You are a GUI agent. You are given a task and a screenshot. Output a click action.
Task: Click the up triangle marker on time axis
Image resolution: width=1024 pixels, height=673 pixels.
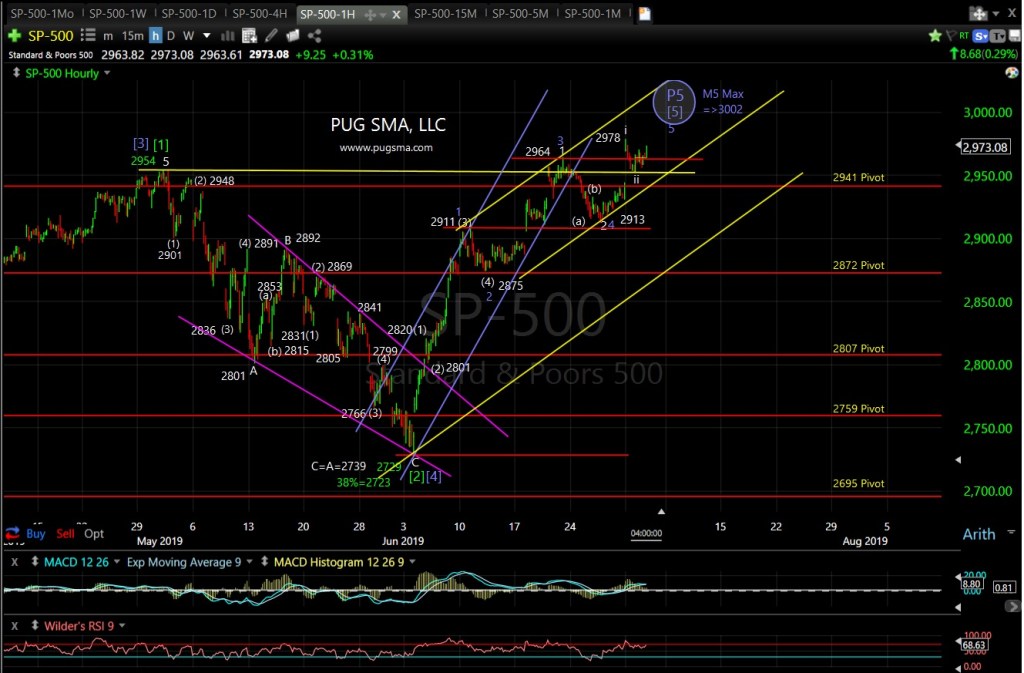pos(661,512)
